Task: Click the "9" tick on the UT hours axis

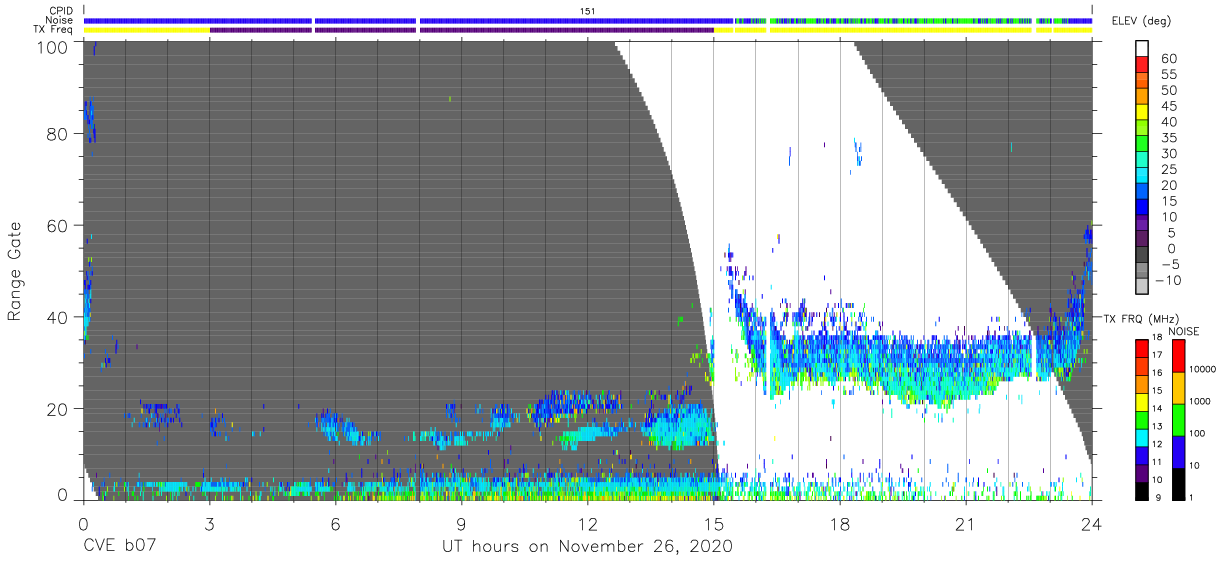Action: tap(461, 524)
